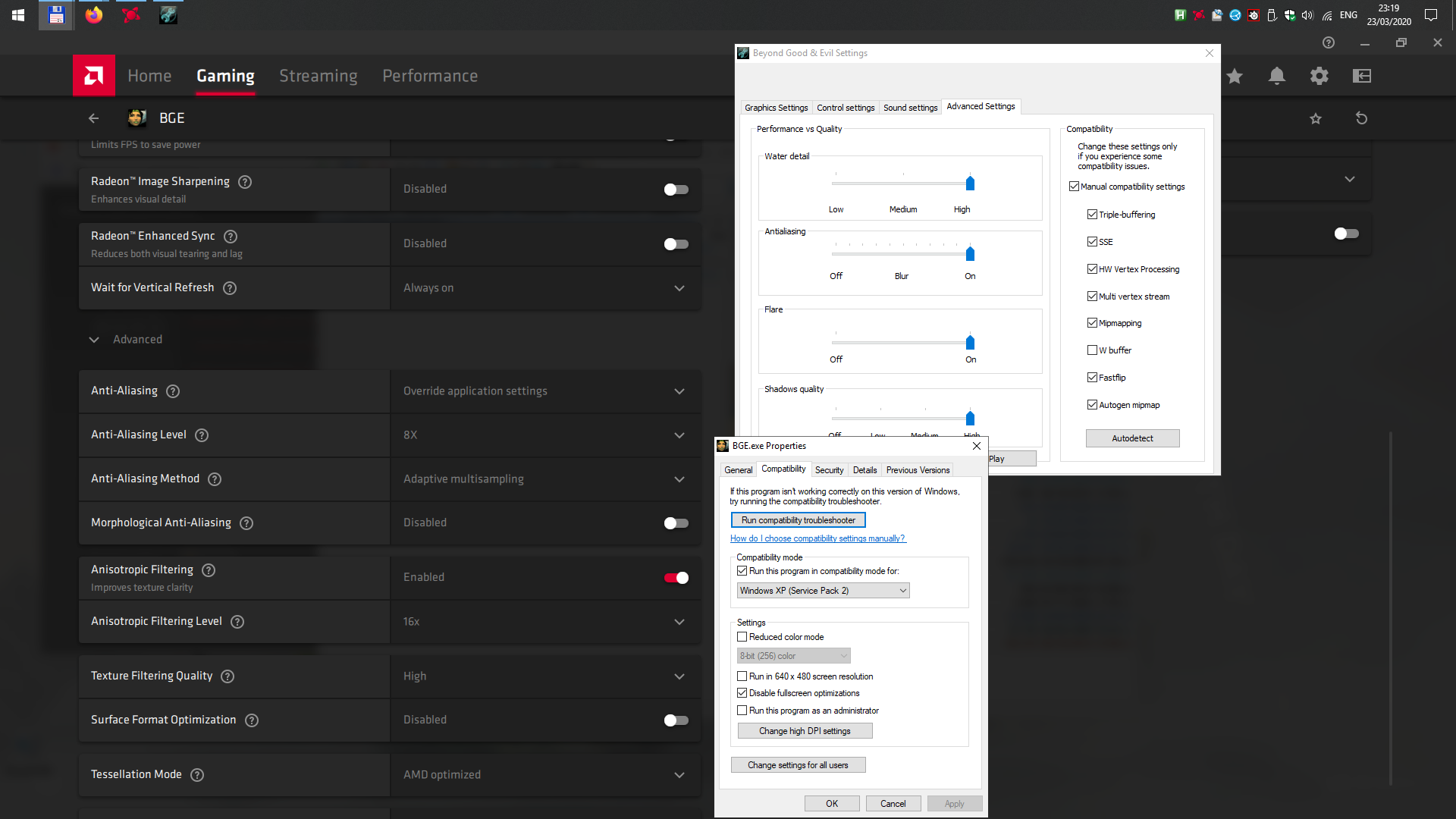
Task: Reset BGE profile with the undo icon
Action: tap(1362, 118)
